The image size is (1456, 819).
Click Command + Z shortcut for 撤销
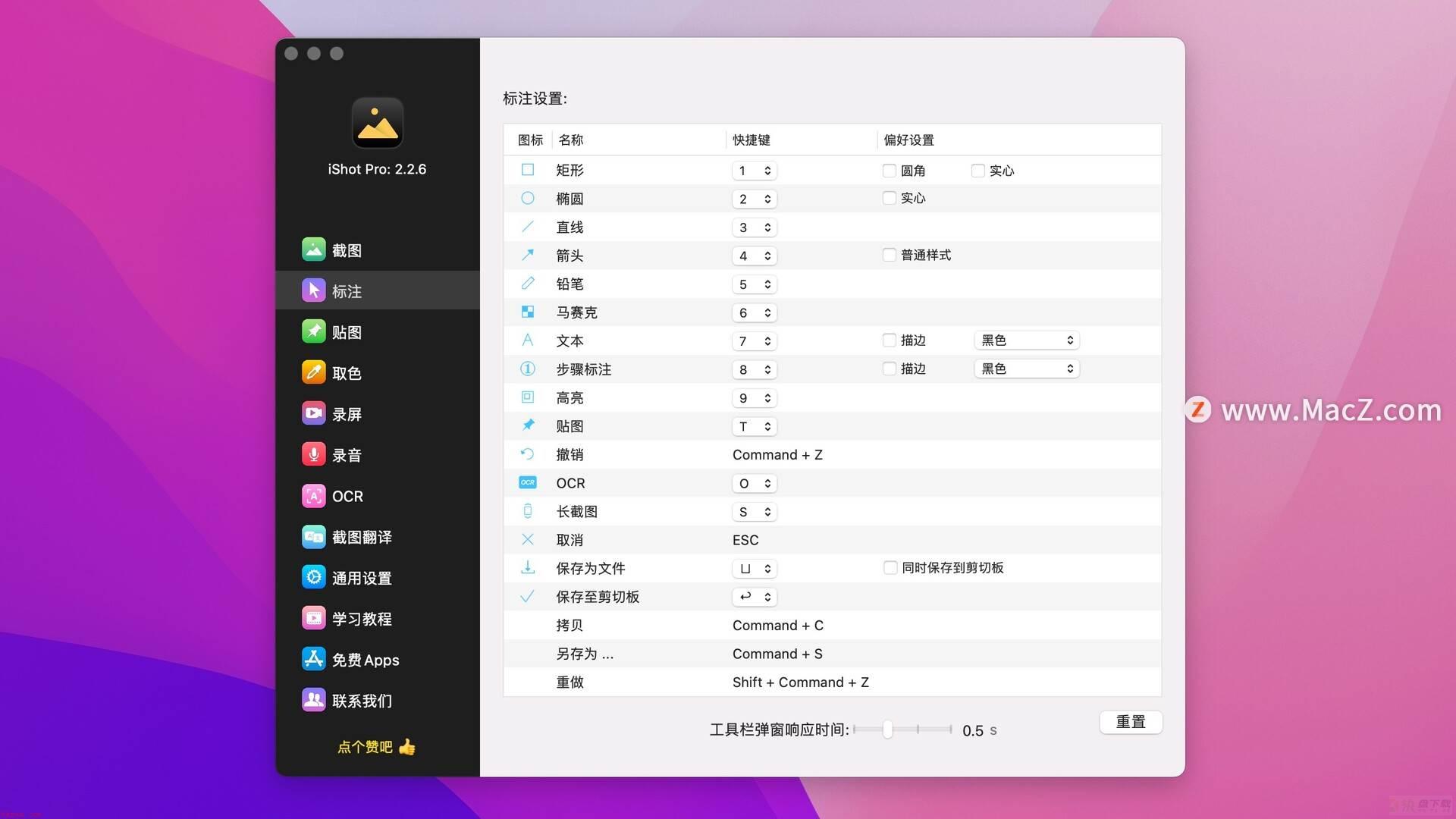[x=777, y=455]
